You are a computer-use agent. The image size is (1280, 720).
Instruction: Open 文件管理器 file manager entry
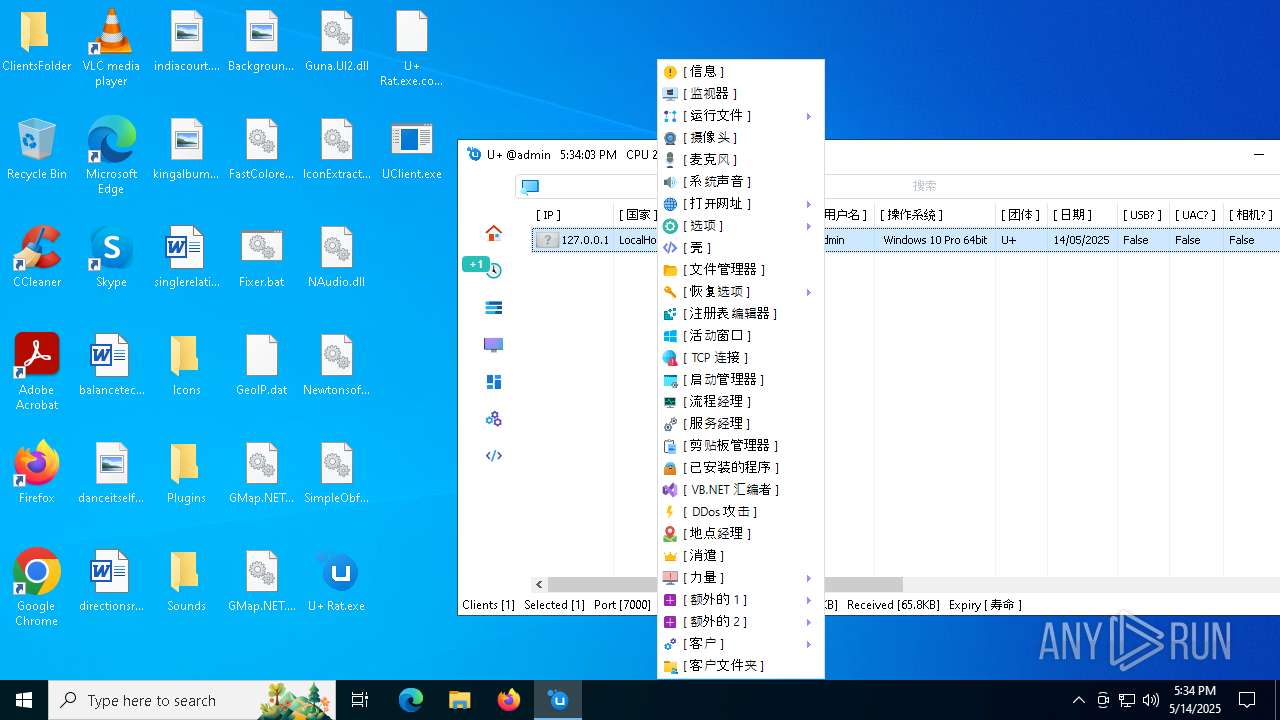(x=740, y=270)
